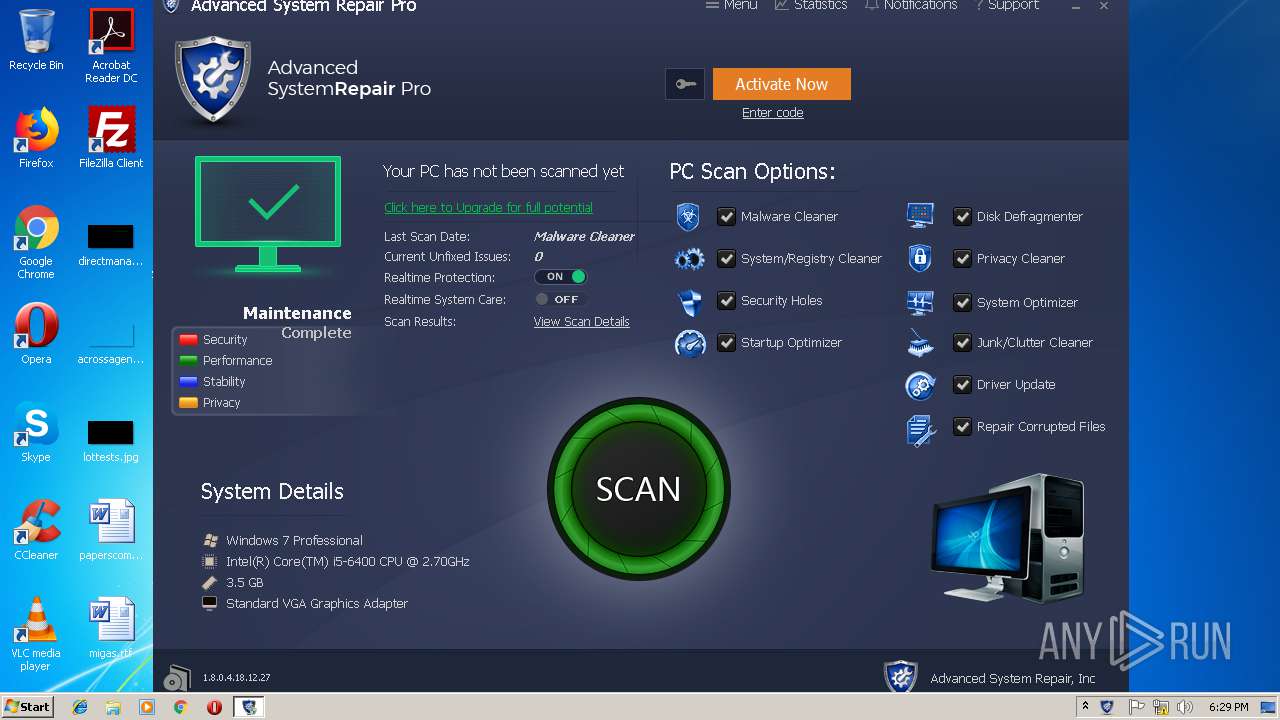Click the system tray volume speaker icon
This screenshot has height=720, width=1280.
[1185, 707]
